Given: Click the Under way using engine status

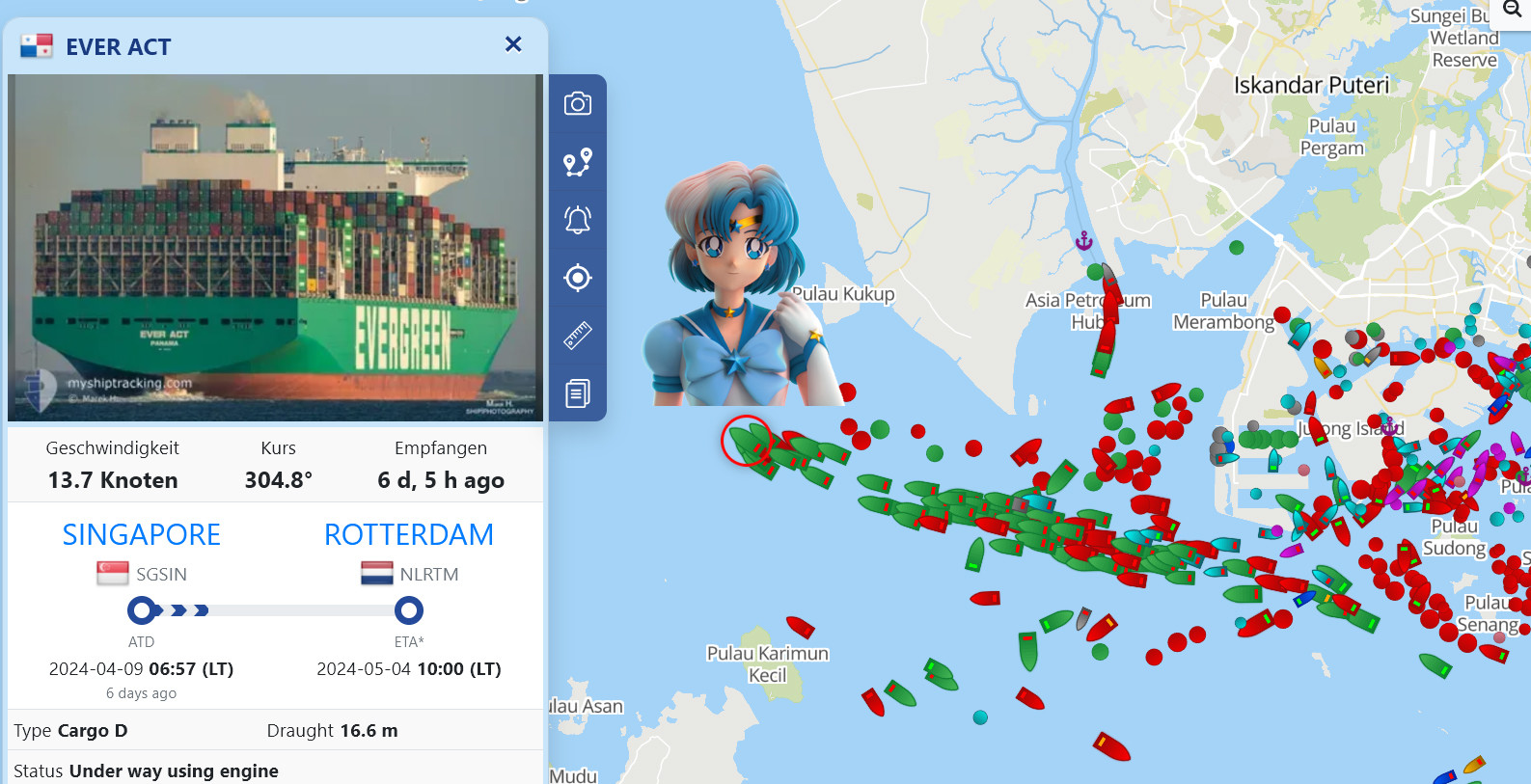Looking at the screenshot, I should [x=174, y=770].
